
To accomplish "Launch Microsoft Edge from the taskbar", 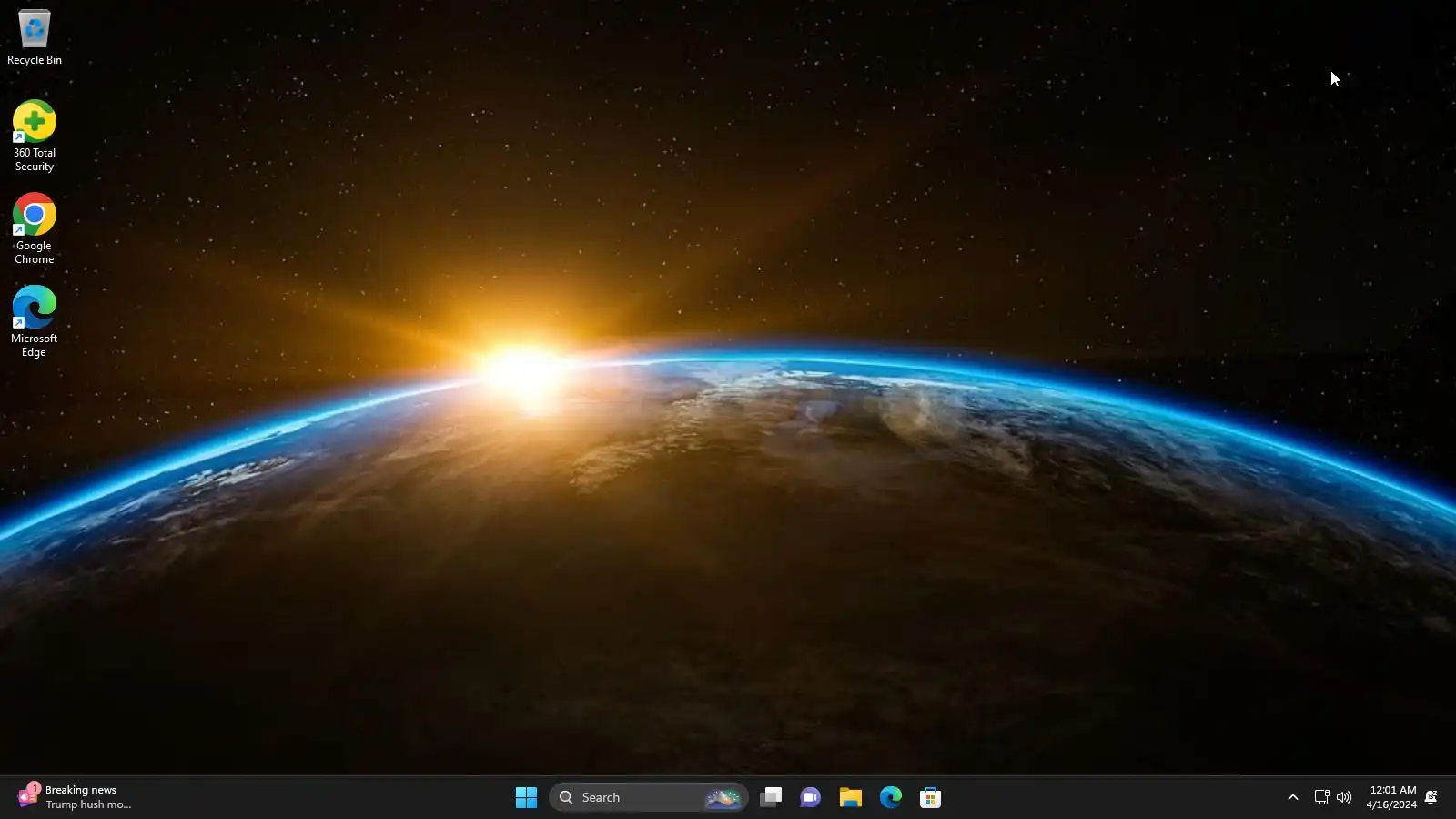I will (x=891, y=797).
